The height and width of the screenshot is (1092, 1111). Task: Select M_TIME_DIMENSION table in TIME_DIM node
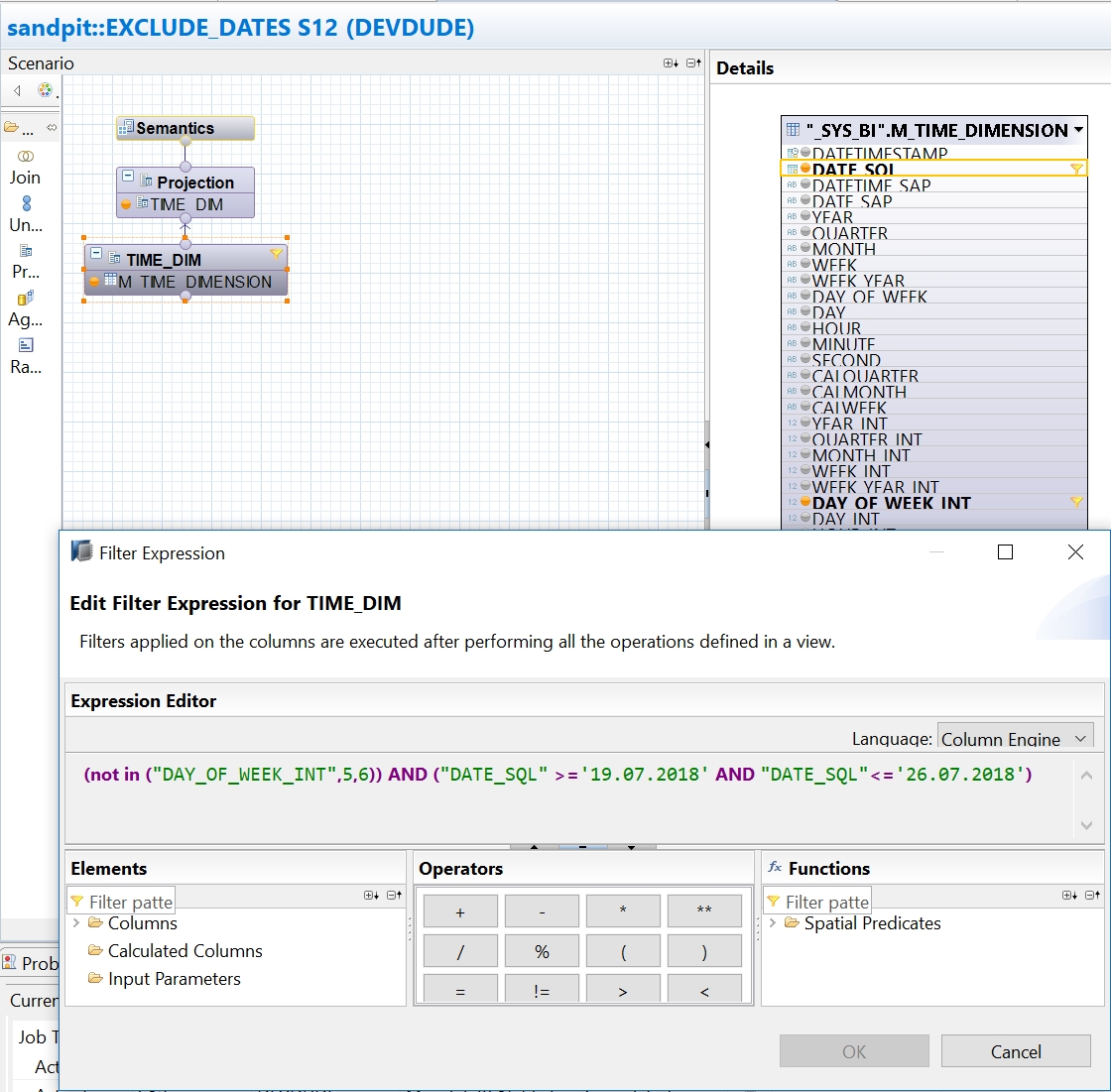186,282
